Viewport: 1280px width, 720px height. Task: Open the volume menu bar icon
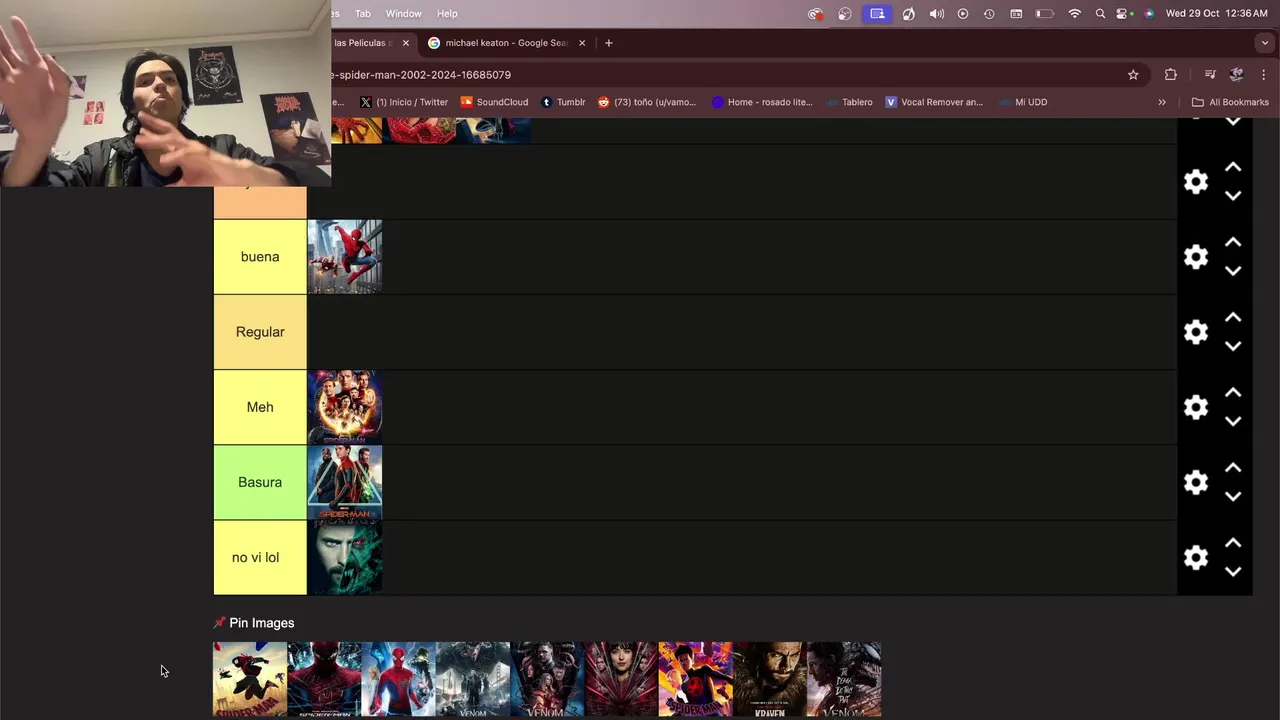[x=936, y=14]
